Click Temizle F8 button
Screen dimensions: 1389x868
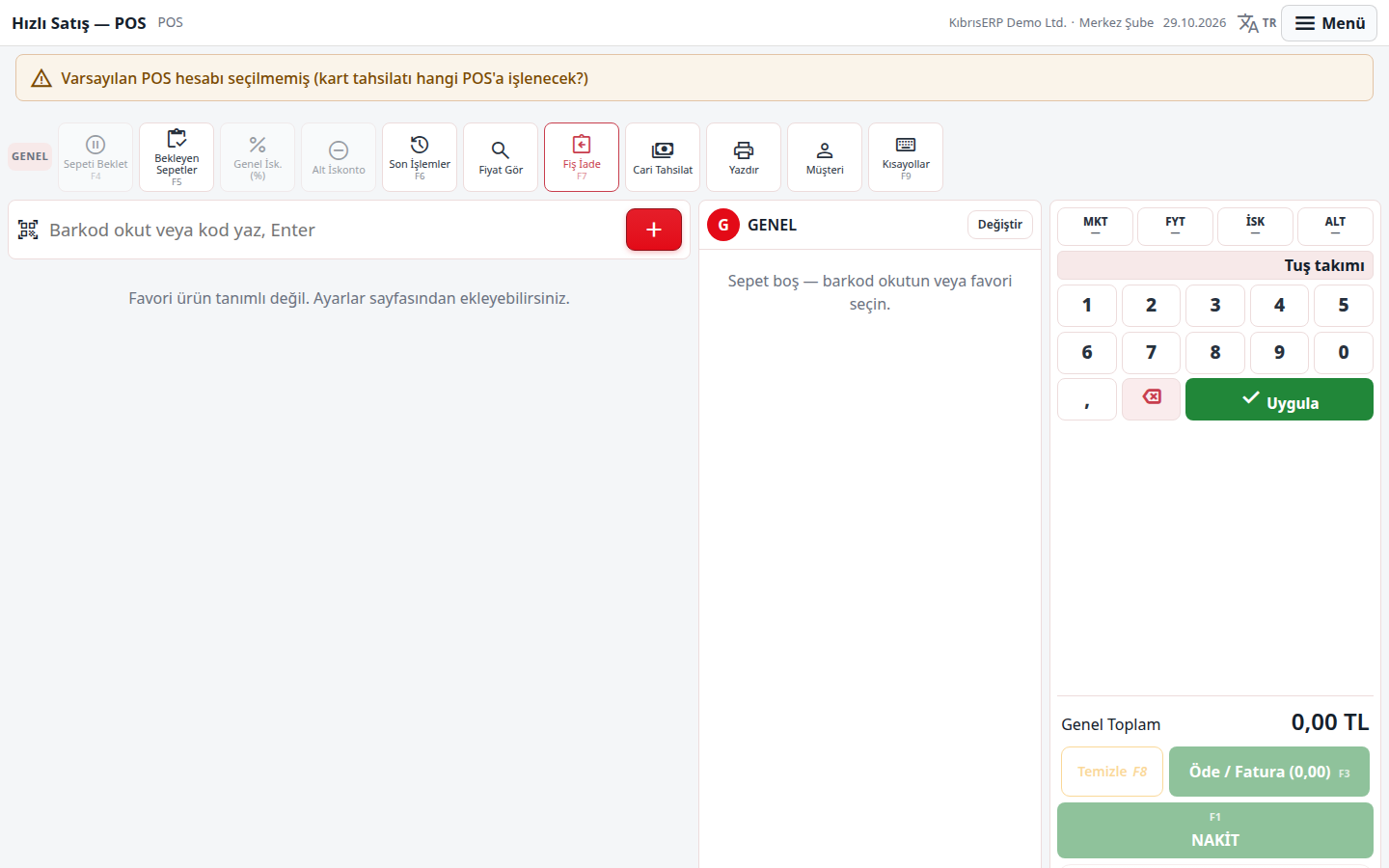coord(1112,772)
